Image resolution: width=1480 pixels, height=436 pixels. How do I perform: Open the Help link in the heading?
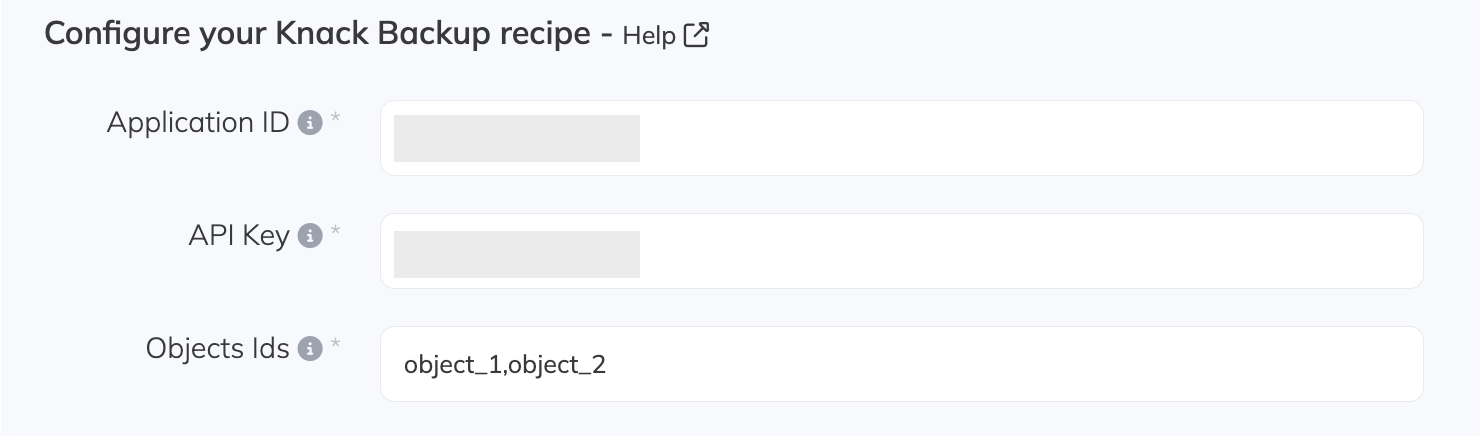coord(649,36)
